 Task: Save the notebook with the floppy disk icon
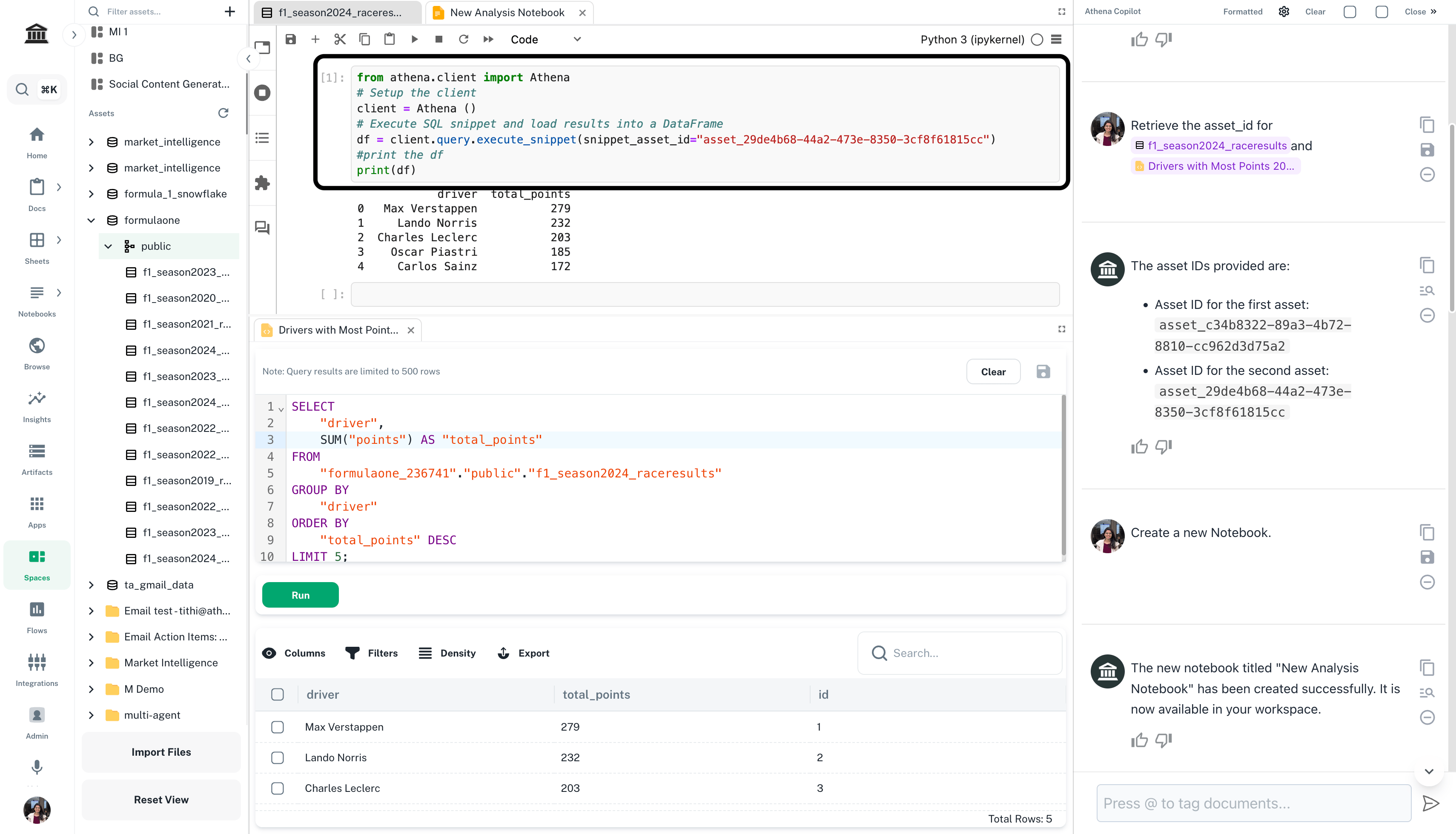(290, 39)
